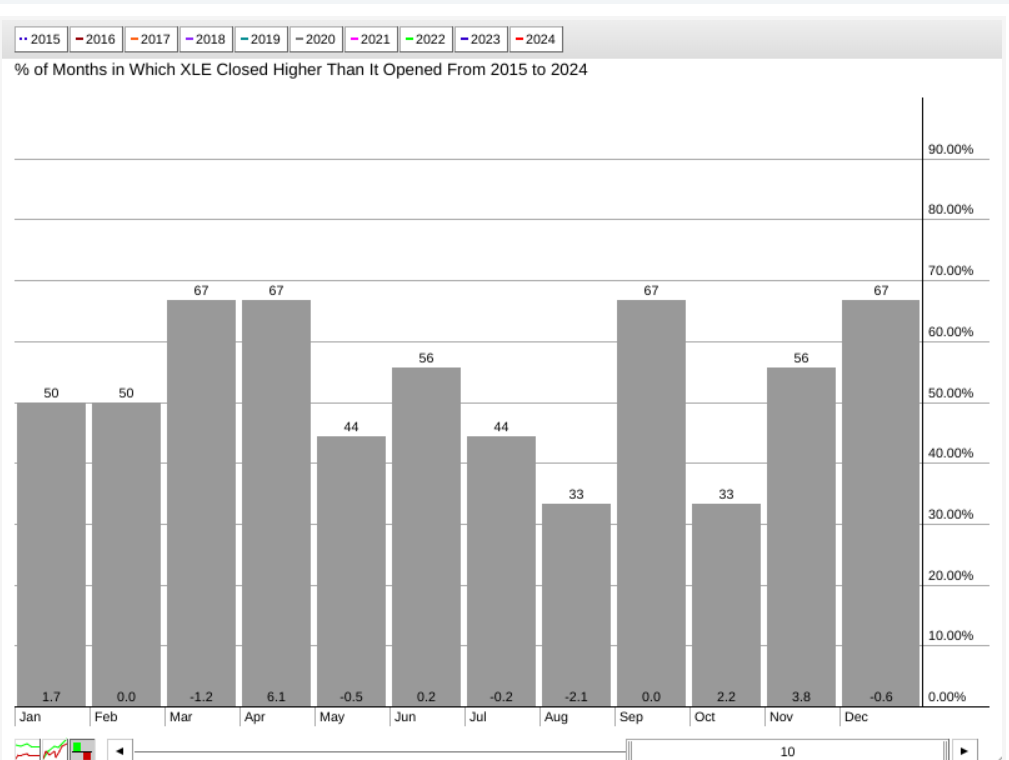Click the 6.1 average return value in April

(x=276, y=697)
